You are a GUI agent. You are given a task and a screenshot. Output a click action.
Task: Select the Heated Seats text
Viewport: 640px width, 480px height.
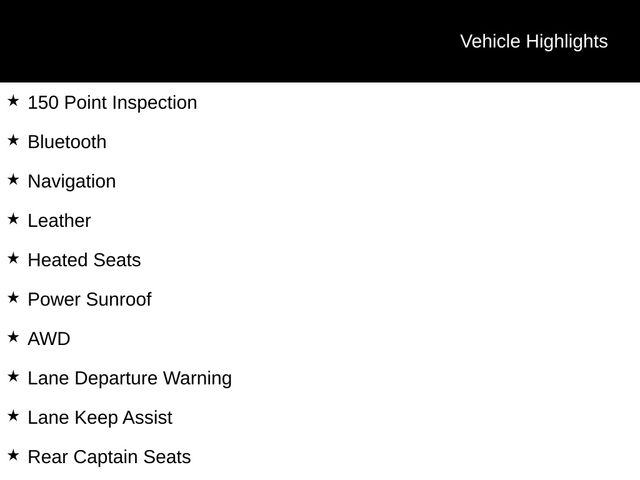pyautogui.click(x=84, y=260)
